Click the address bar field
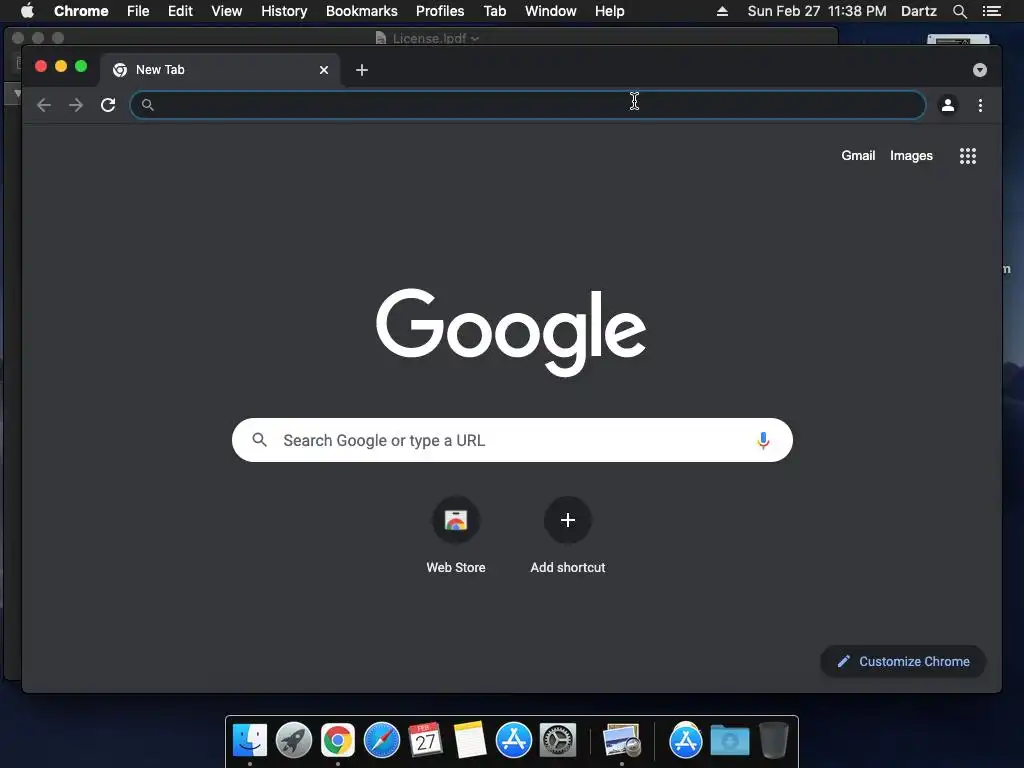The image size is (1024, 768). 528,105
